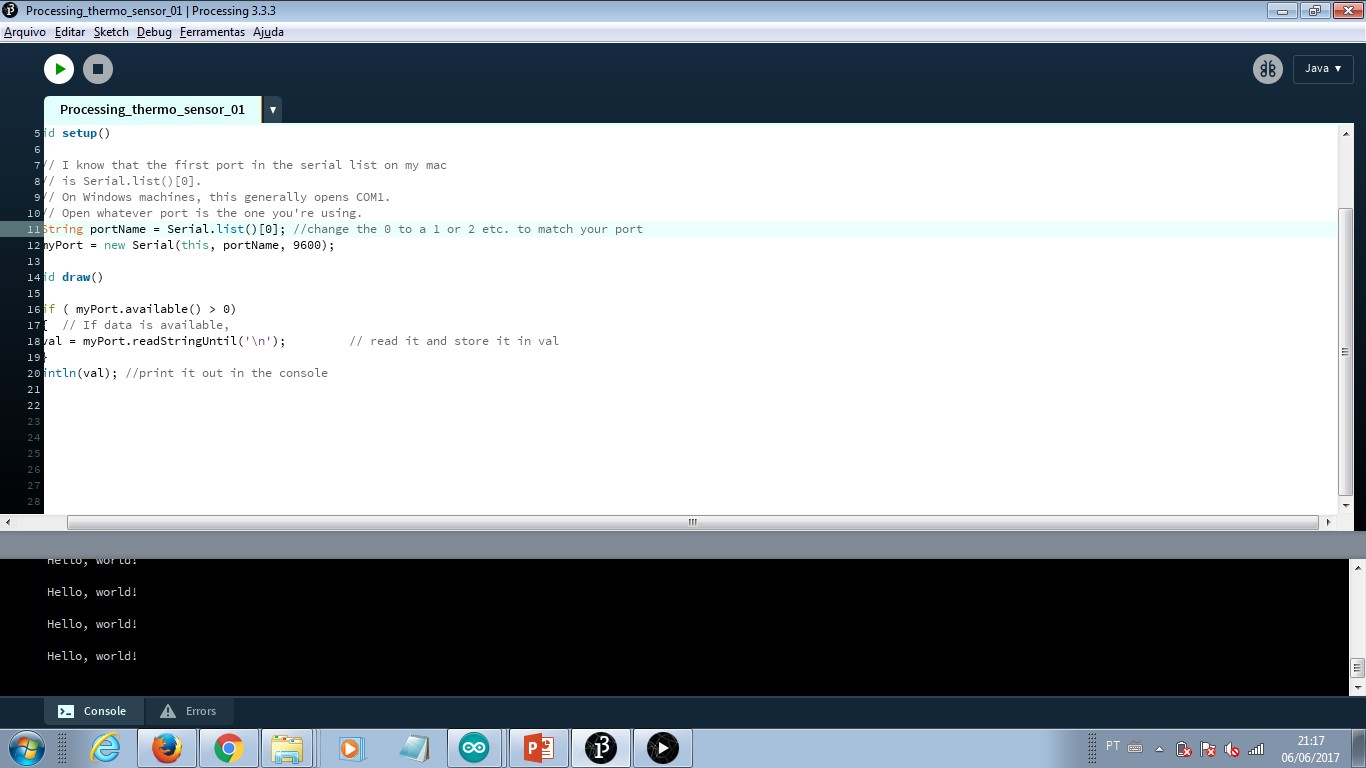1366x768 pixels.
Task: Open Firefox from the taskbar
Action: point(167,748)
